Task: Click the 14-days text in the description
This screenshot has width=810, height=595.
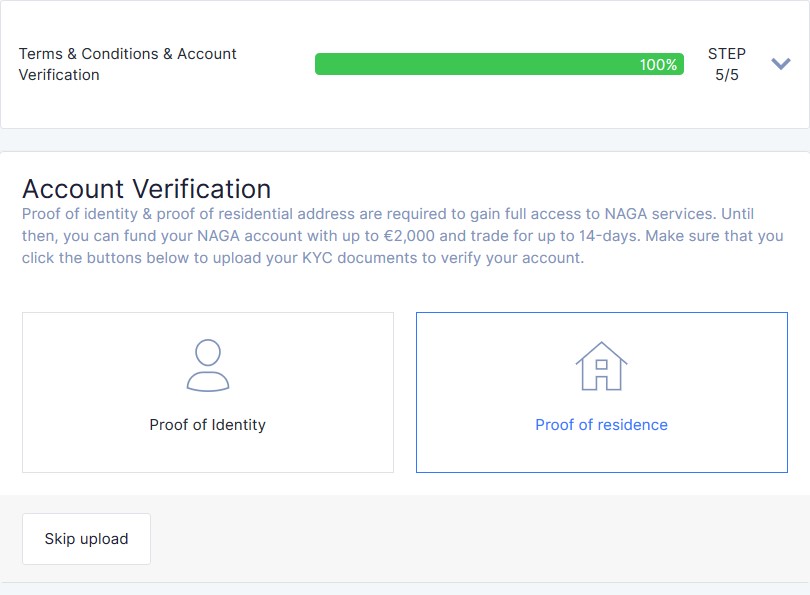Action: [610, 236]
